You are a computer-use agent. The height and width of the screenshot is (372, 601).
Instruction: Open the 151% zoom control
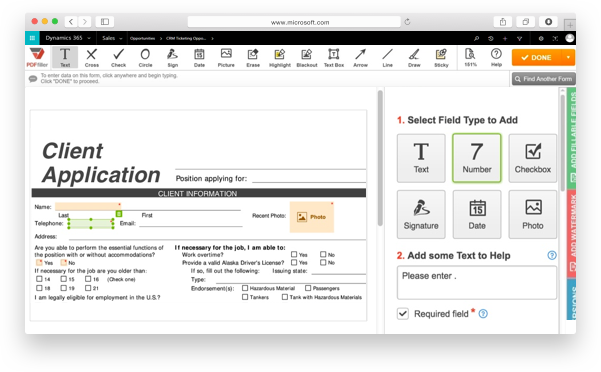[470, 57]
